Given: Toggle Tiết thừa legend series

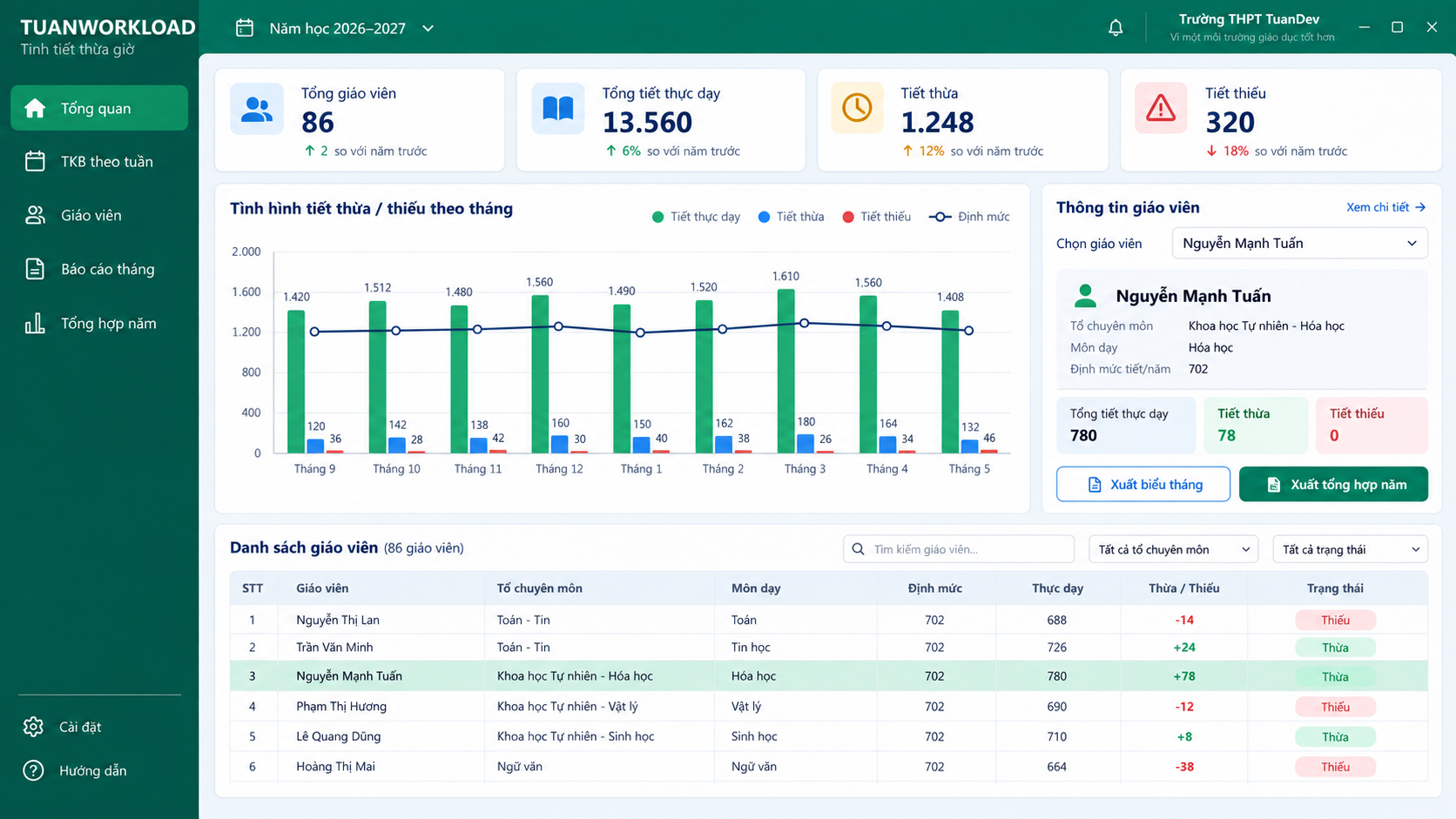Looking at the screenshot, I should 791,217.
